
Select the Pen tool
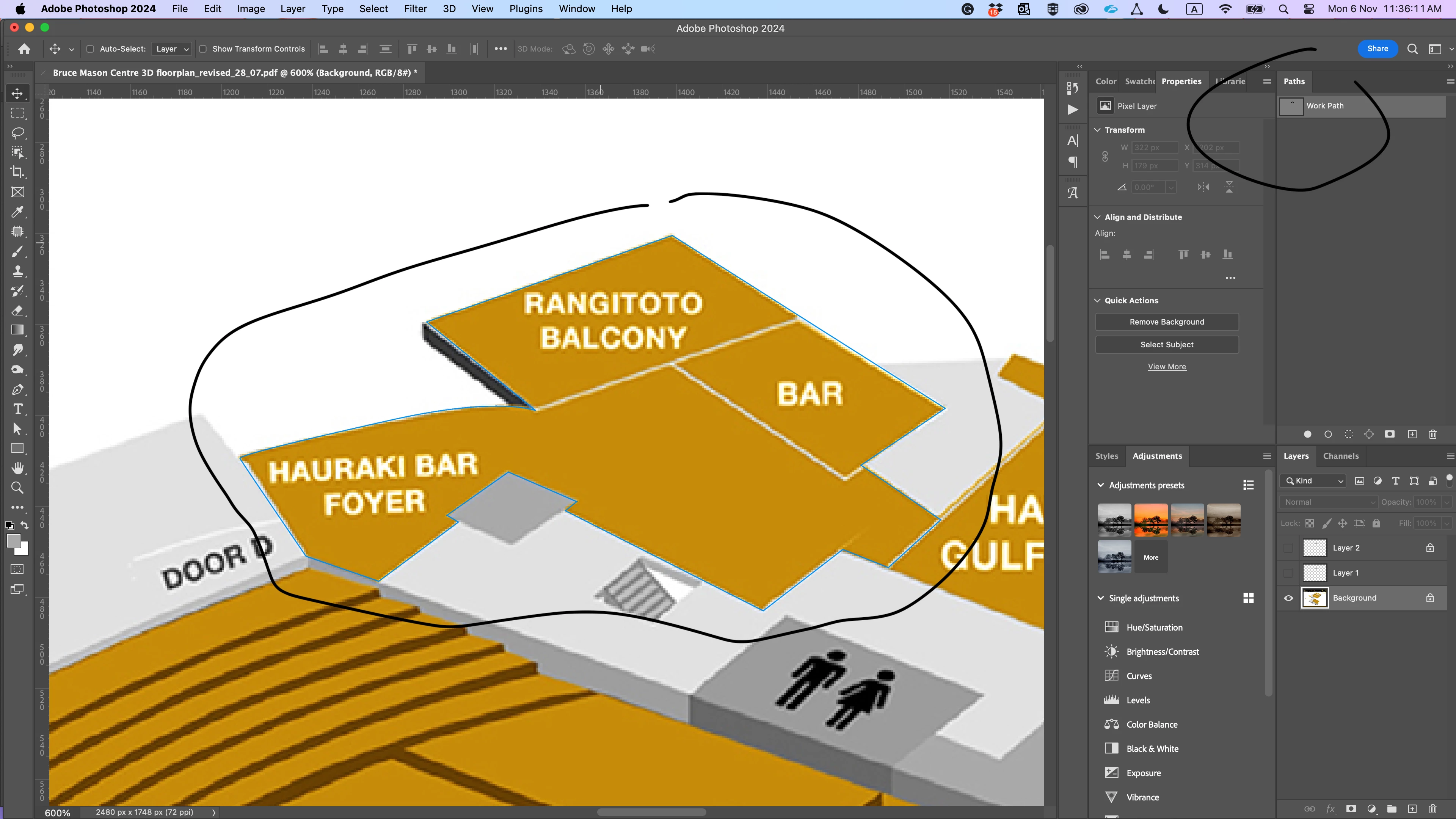[x=17, y=389]
